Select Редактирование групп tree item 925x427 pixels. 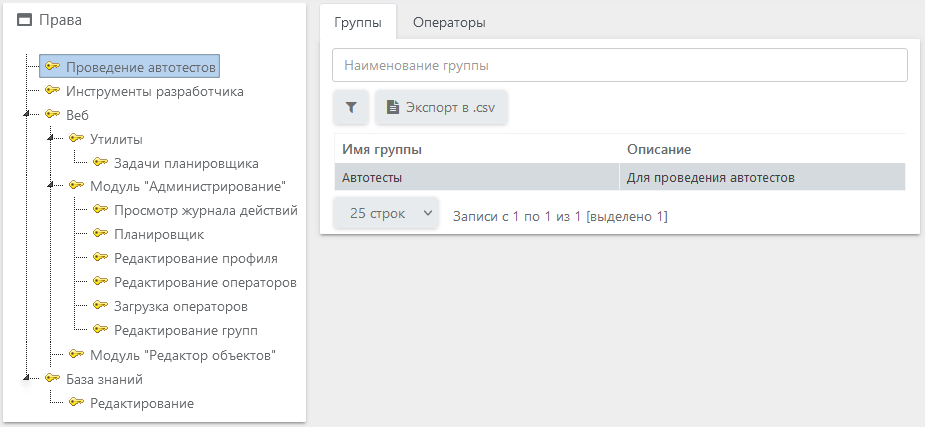(185, 330)
